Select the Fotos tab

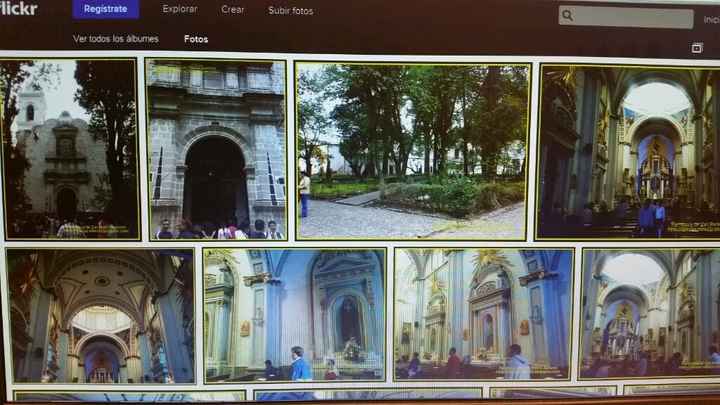(196, 39)
